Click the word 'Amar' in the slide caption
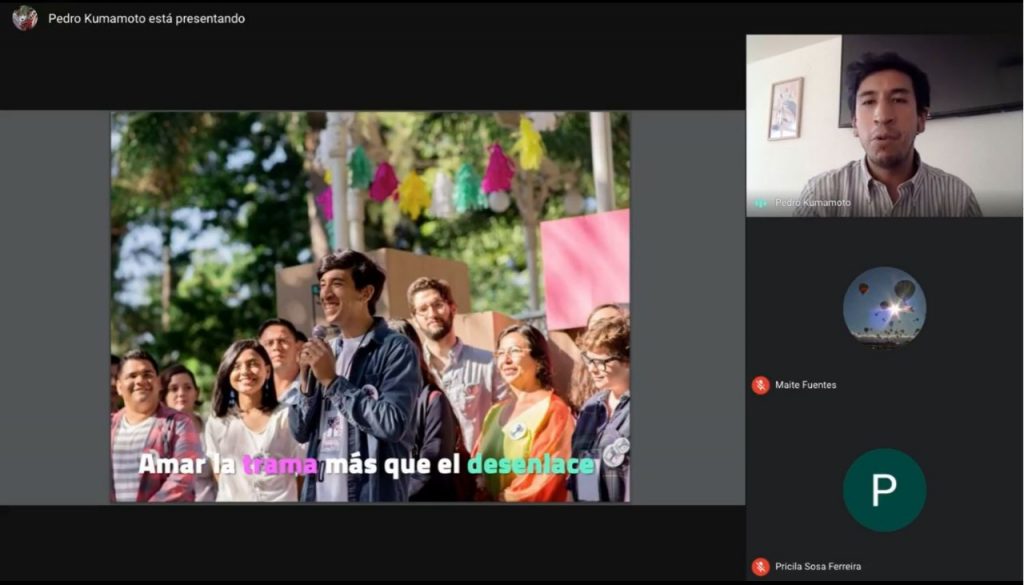Viewport: 1024px width, 585px height. 166,465
